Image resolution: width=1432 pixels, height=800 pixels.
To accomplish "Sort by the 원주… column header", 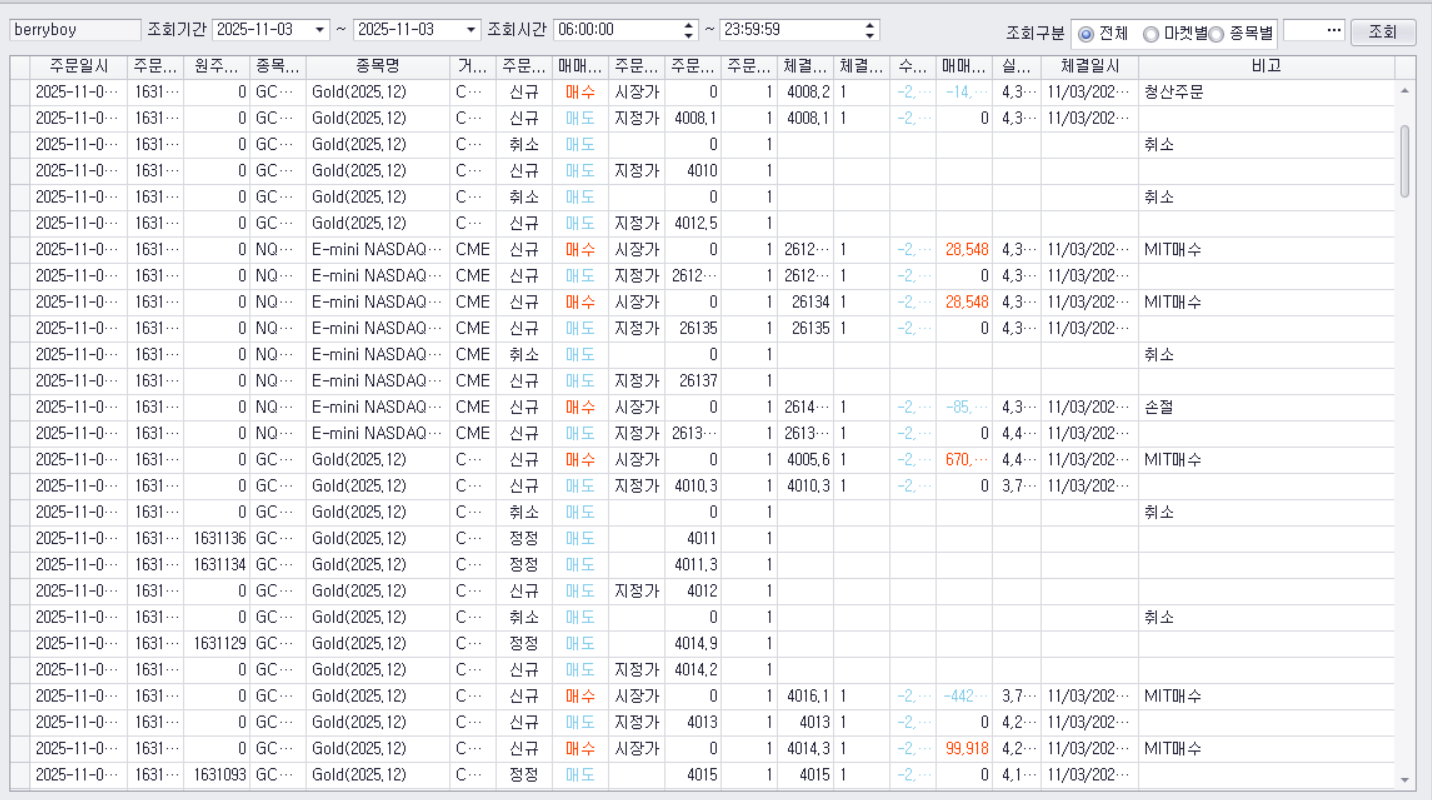I will coord(217,67).
